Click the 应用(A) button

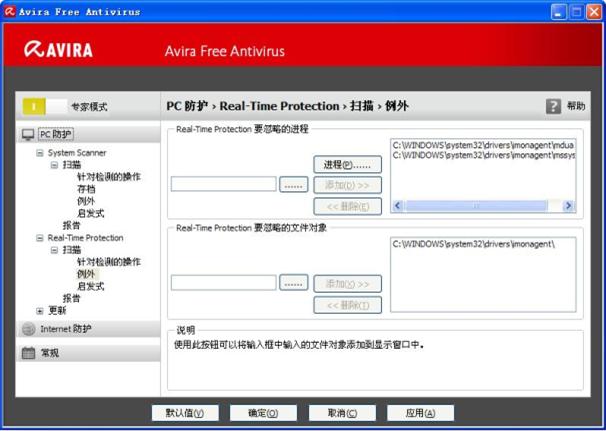coord(420,413)
